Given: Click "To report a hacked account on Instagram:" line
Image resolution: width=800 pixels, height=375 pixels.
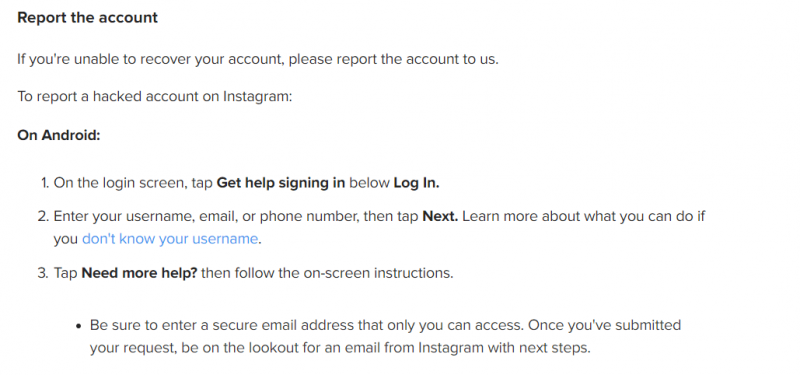Looking at the screenshot, I should click(x=155, y=96).
